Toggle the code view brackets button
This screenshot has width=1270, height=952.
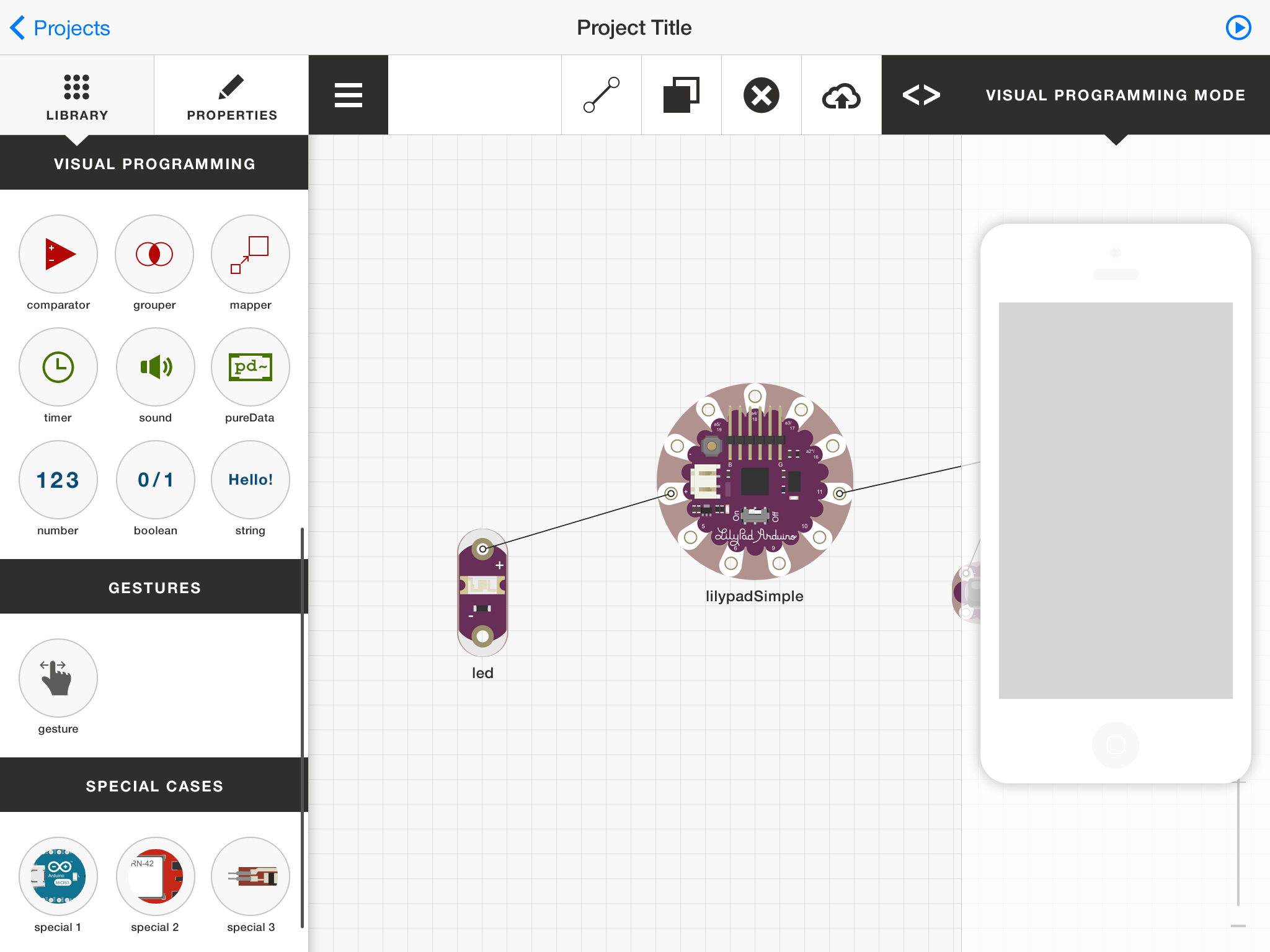coord(921,95)
